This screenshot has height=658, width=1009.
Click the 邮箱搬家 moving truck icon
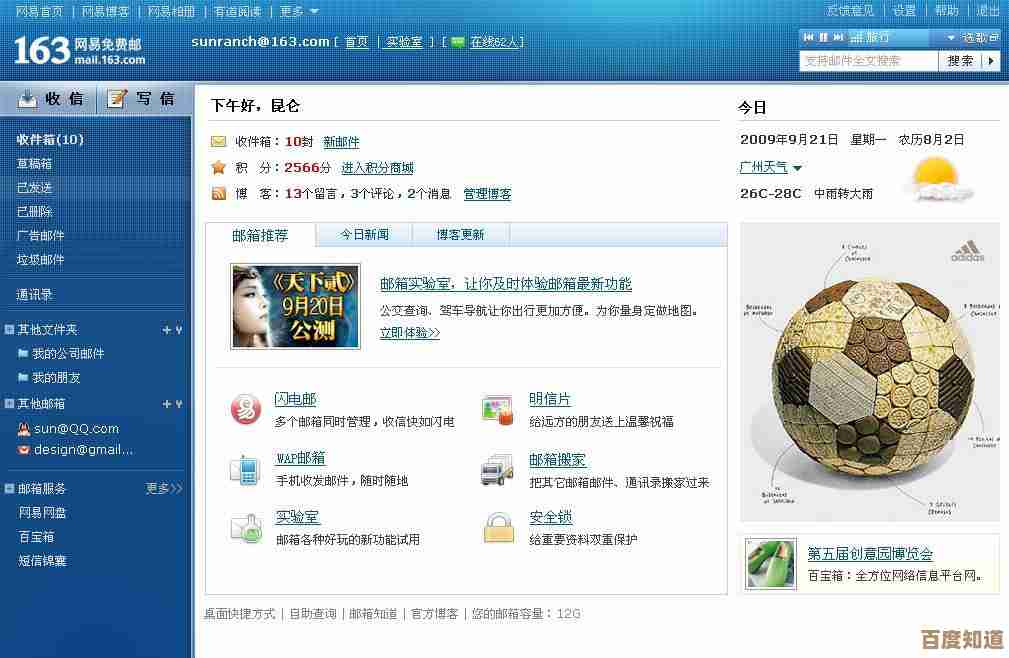[497, 468]
